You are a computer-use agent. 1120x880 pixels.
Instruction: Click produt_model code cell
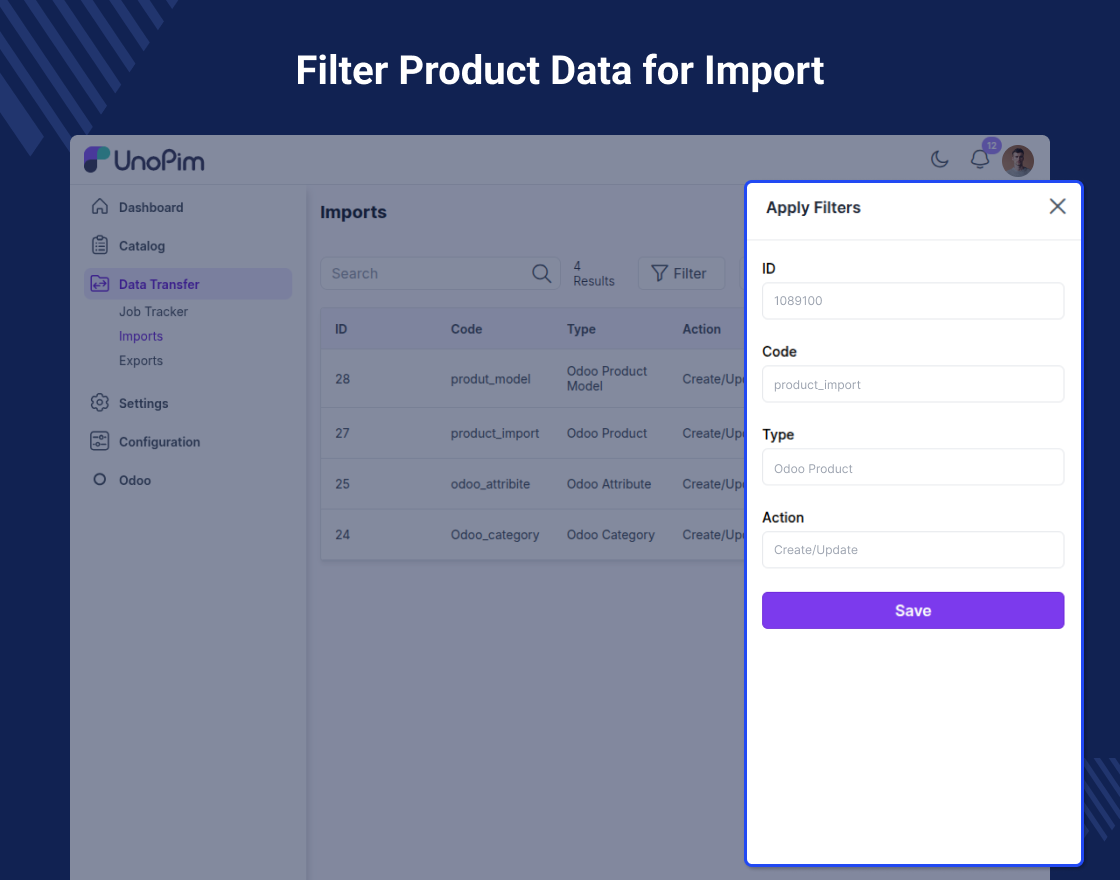click(491, 379)
